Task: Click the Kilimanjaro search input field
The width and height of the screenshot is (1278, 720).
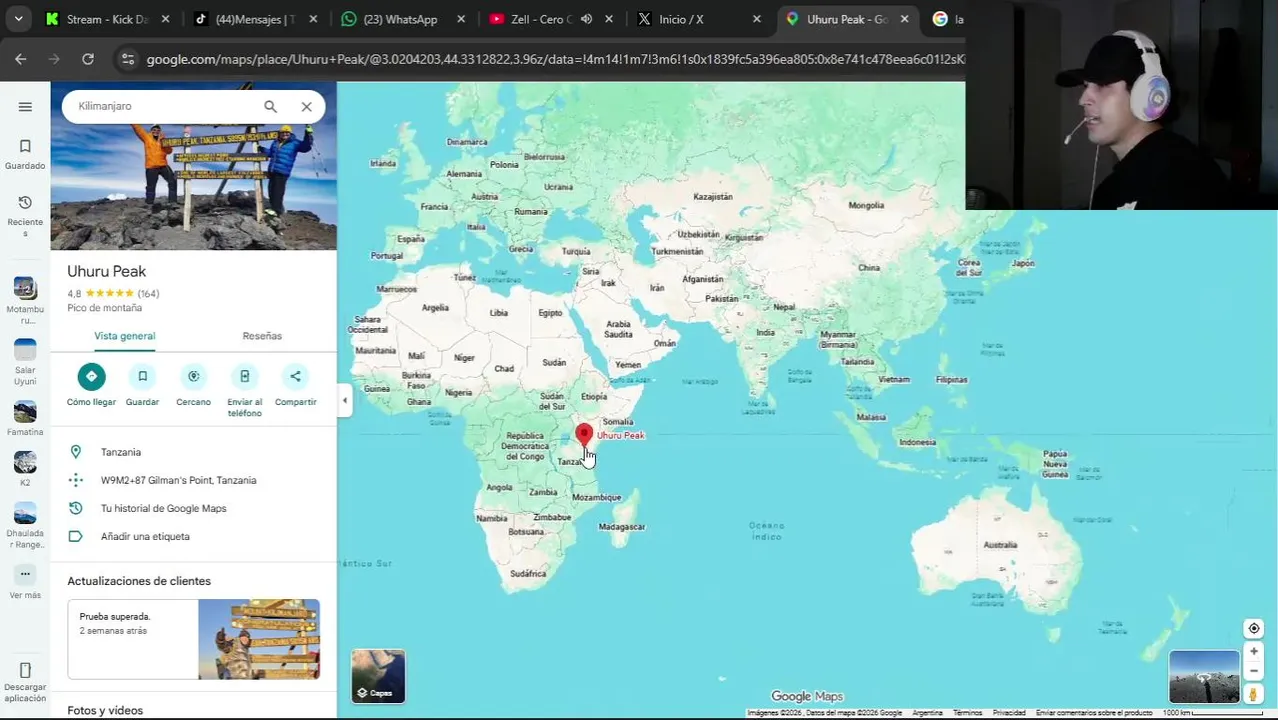Action: coord(160,106)
